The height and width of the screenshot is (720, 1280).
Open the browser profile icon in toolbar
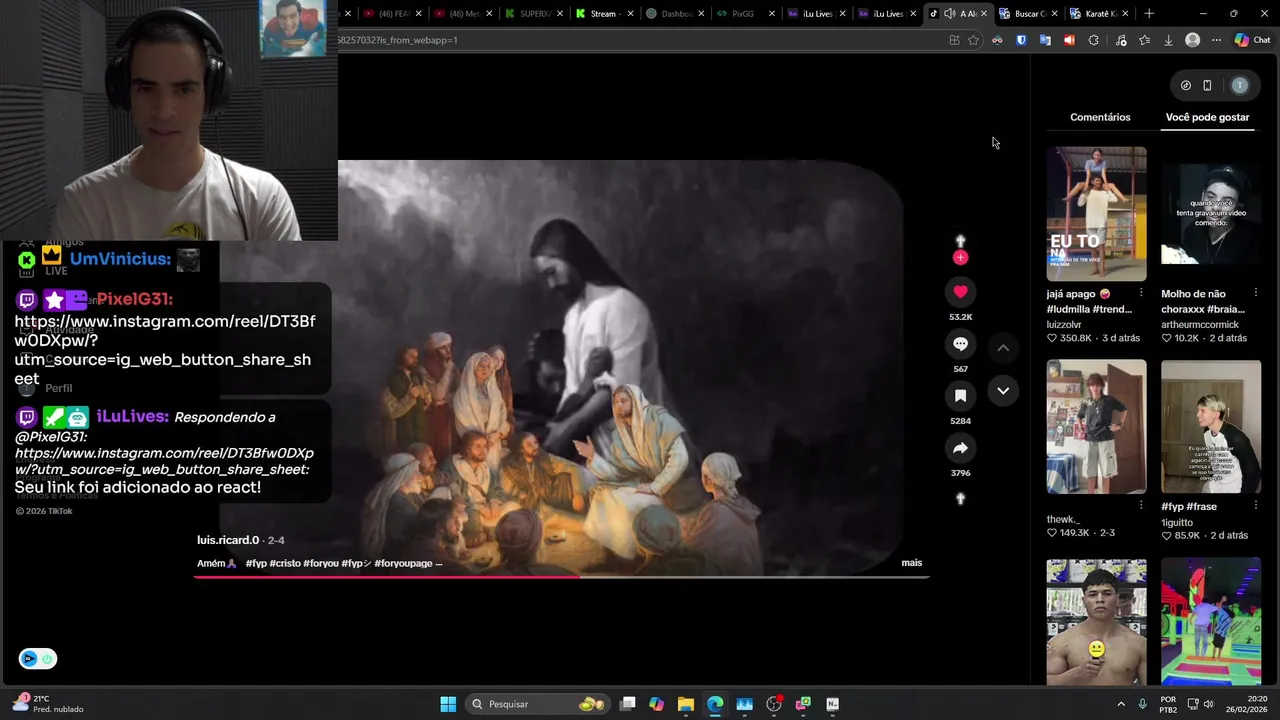pos(1192,40)
